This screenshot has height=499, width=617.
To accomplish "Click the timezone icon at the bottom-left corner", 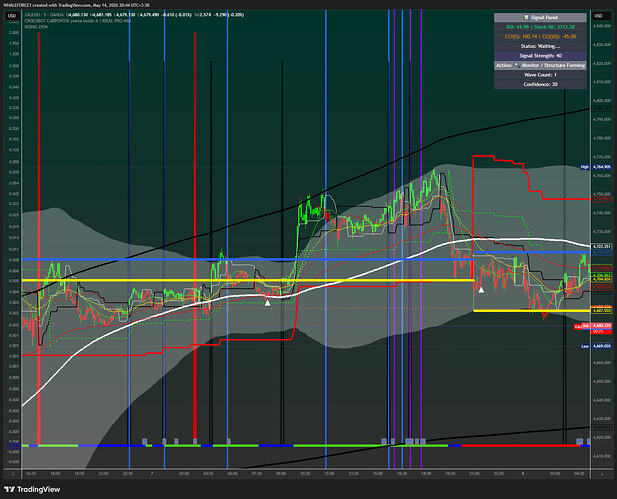I will (13, 474).
